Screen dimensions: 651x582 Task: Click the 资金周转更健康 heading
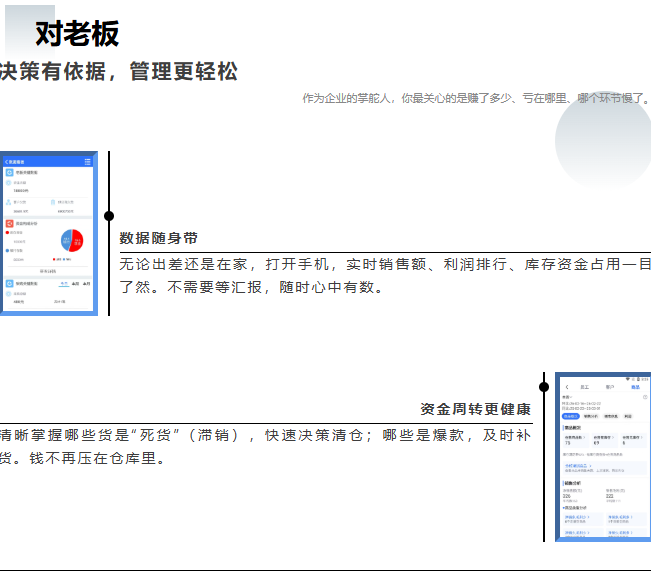pyautogui.click(x=475, y=409)
